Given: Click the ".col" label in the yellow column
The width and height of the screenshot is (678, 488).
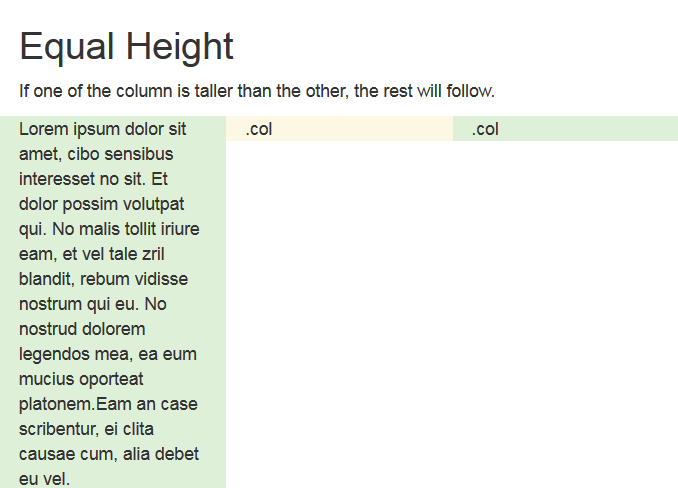Looking at the screenshot, I should (x=259, y=129).
